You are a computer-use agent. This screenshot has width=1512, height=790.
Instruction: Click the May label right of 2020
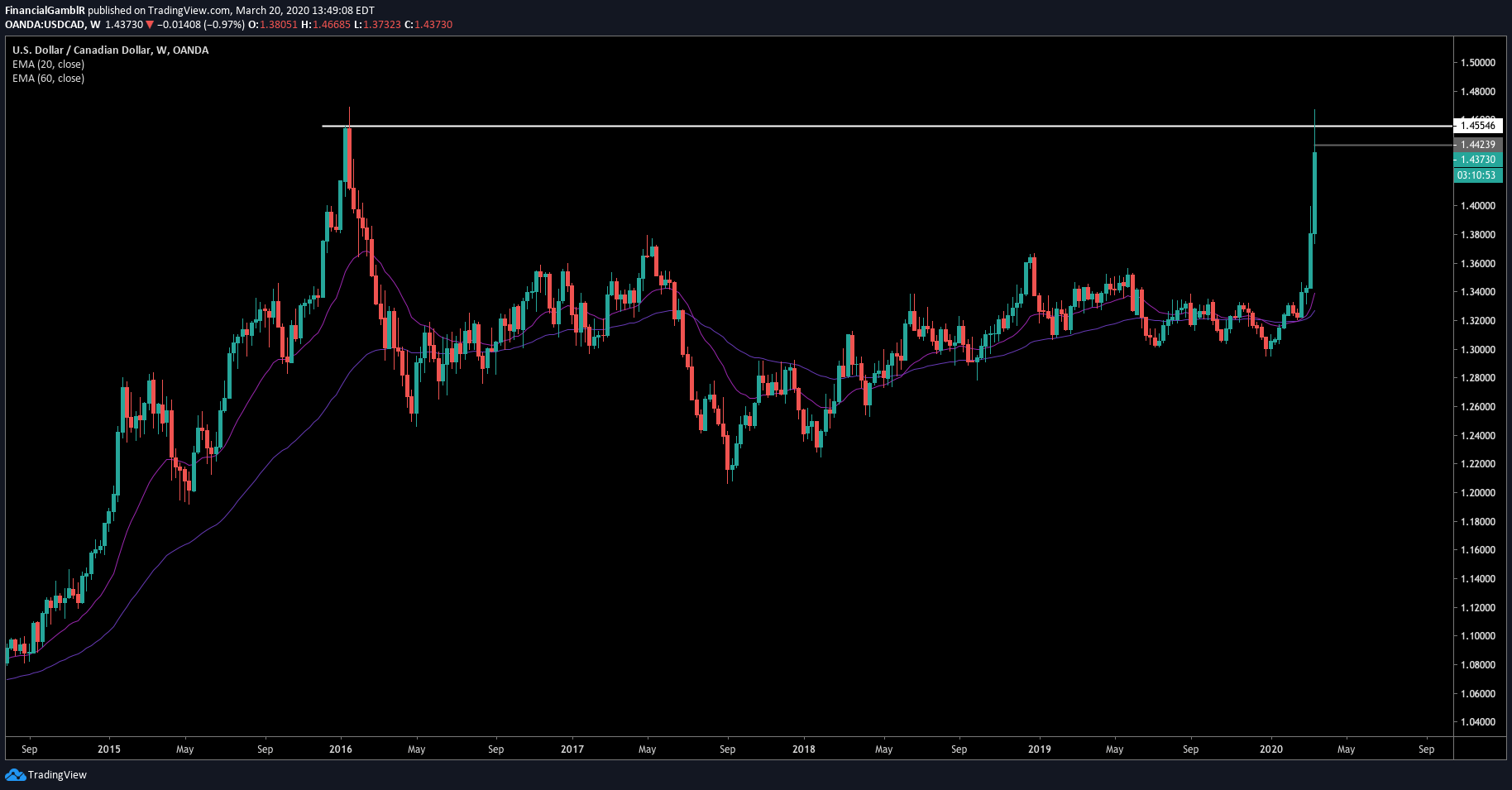pos(1347,749)
